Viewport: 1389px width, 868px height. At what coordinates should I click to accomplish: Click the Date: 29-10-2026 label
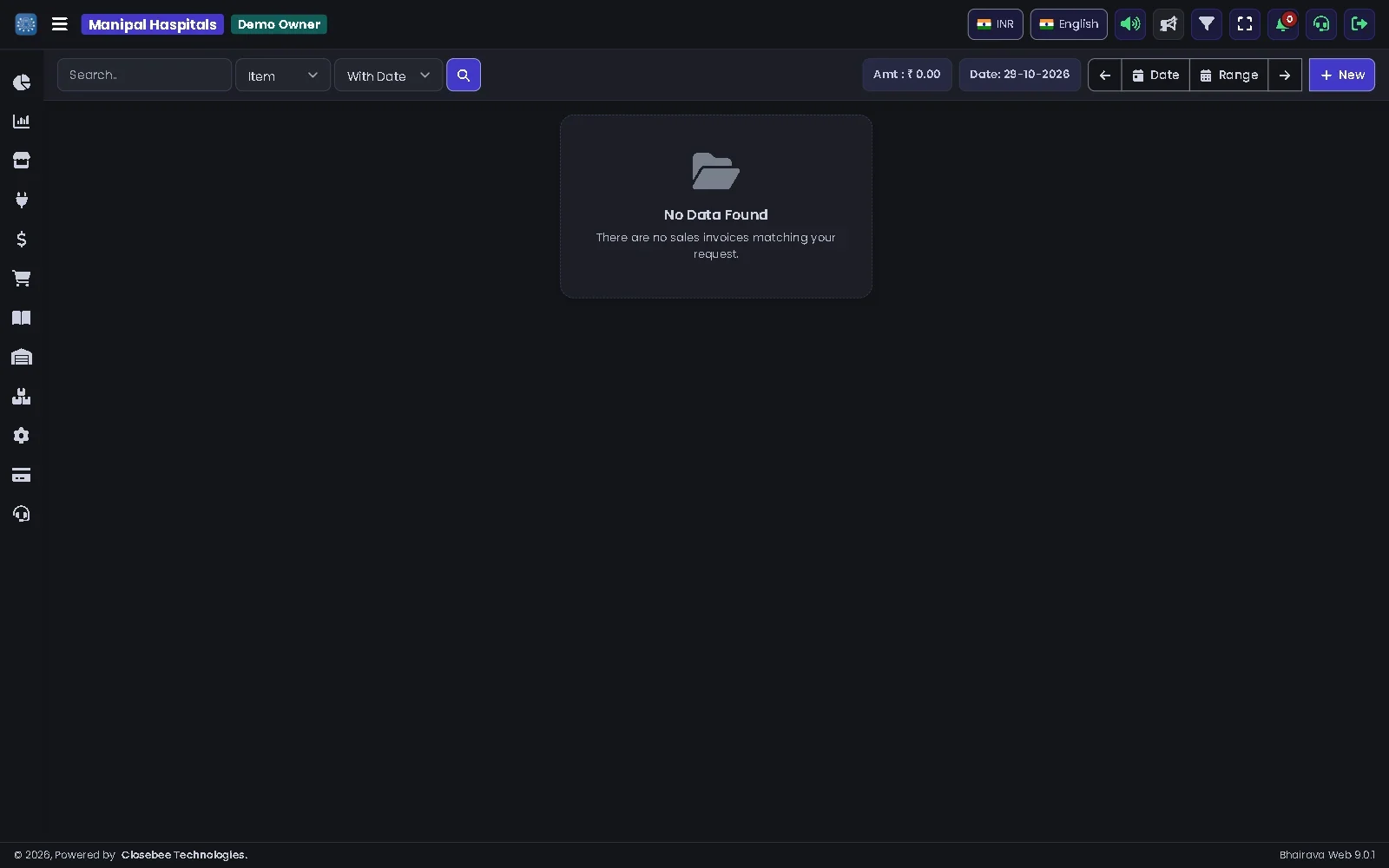(1020, 75)
